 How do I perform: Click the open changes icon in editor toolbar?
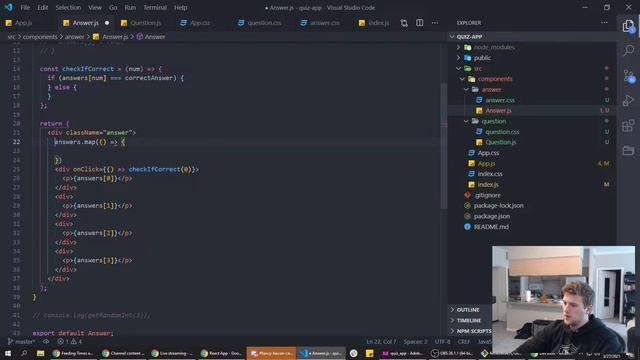(404, 23)
